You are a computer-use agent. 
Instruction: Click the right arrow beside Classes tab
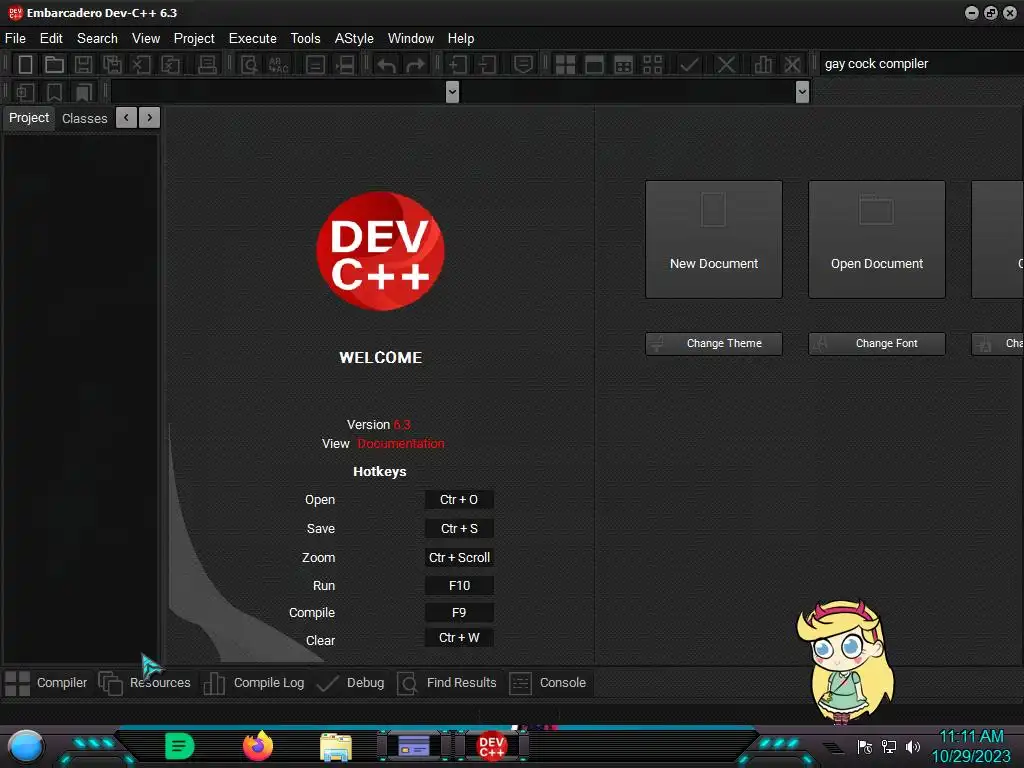tap(150, 118)
